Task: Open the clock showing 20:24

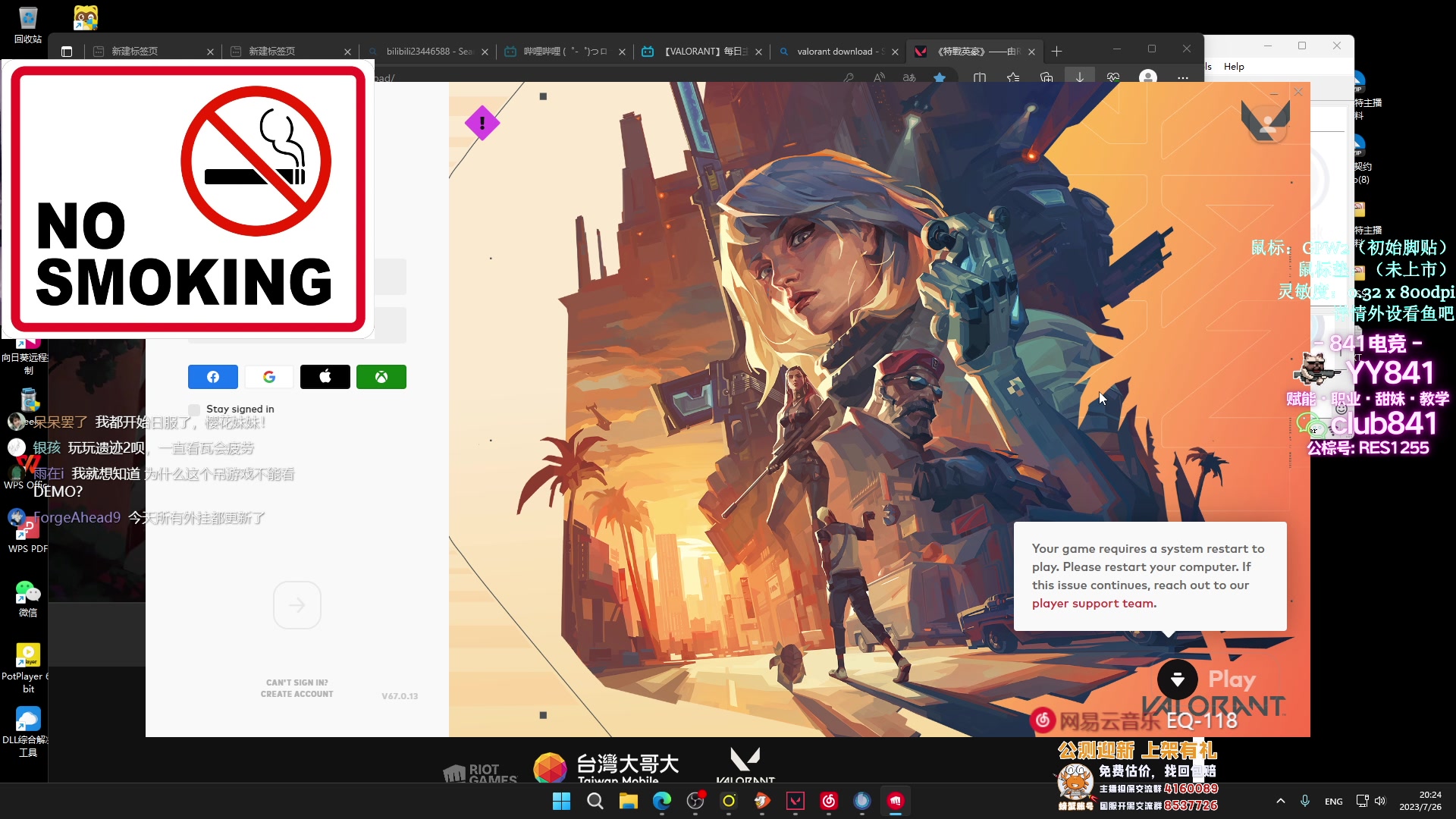Action: (1420, 801)
